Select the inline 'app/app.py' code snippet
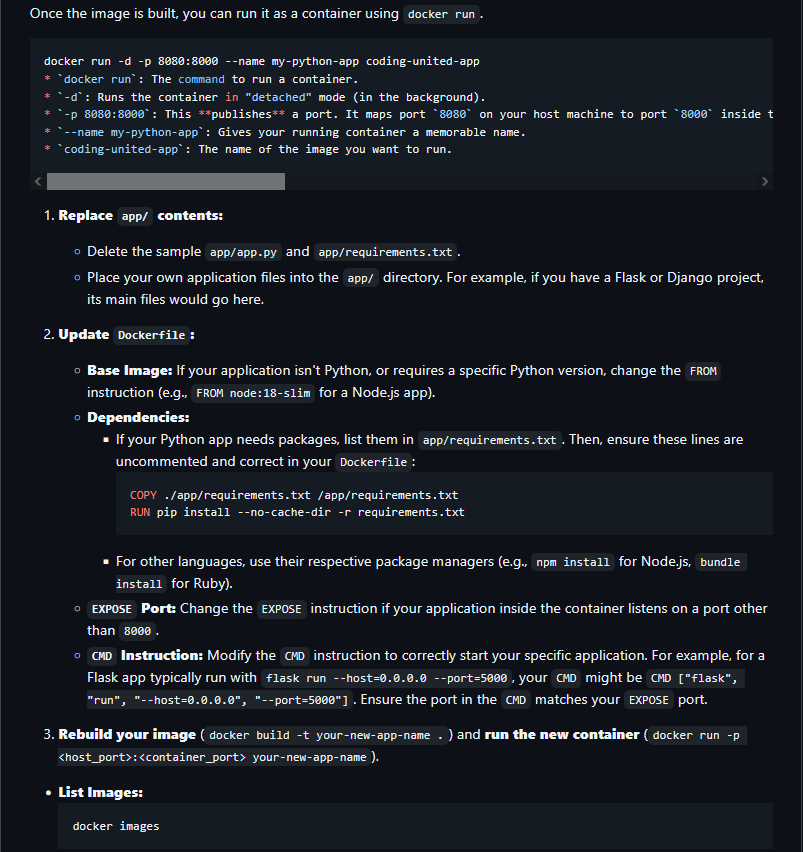Image resolution: width=803 pixels, height=852 pixels. coord(245,252)
